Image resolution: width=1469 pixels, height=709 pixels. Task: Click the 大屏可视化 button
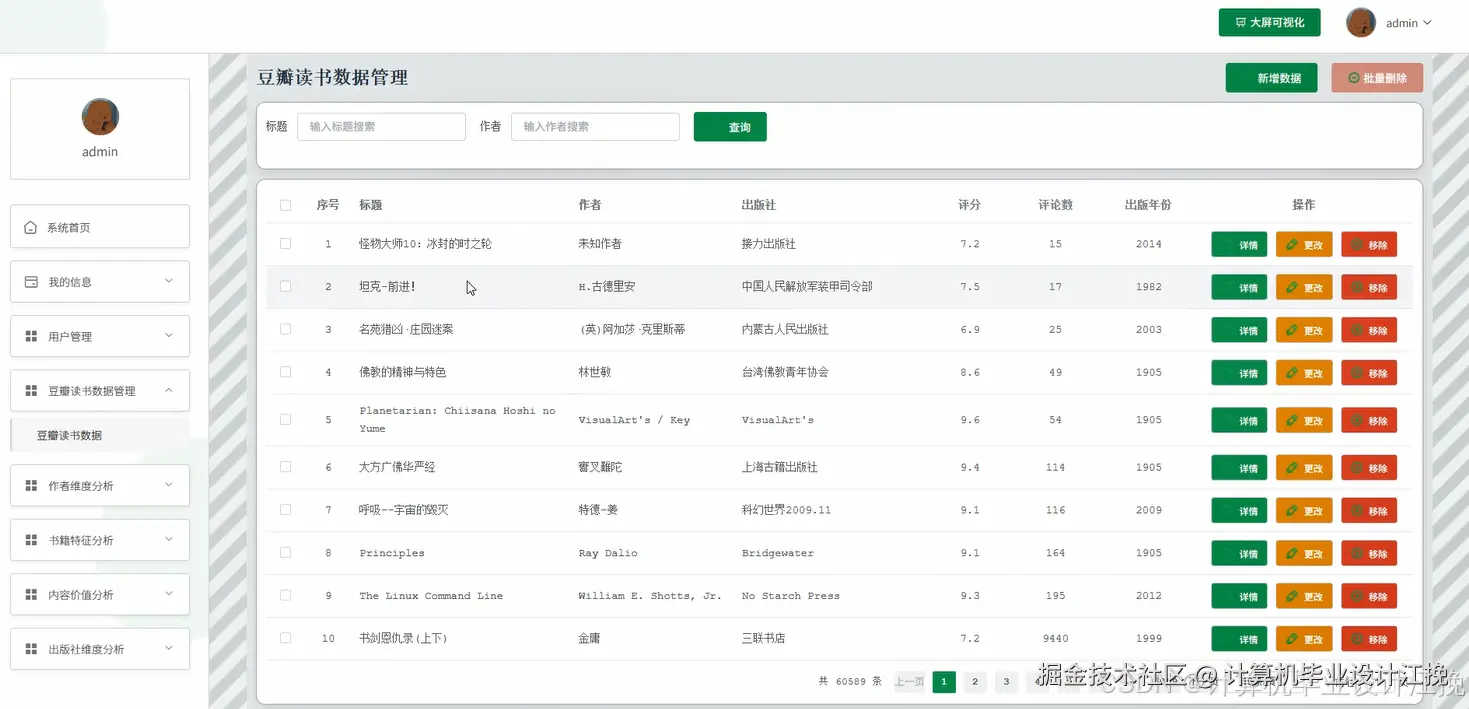click(1269, 22)
